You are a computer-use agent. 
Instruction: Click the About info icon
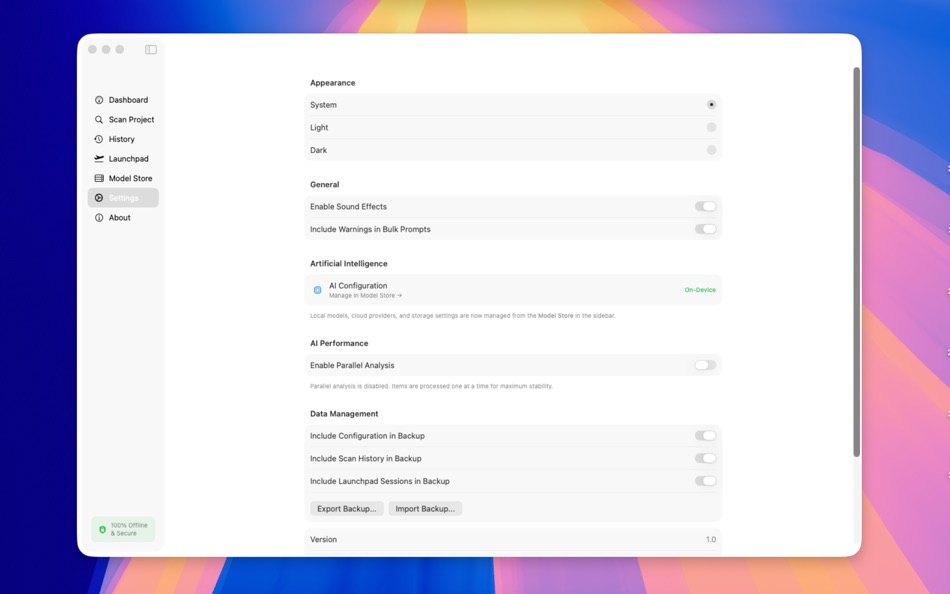98,217
